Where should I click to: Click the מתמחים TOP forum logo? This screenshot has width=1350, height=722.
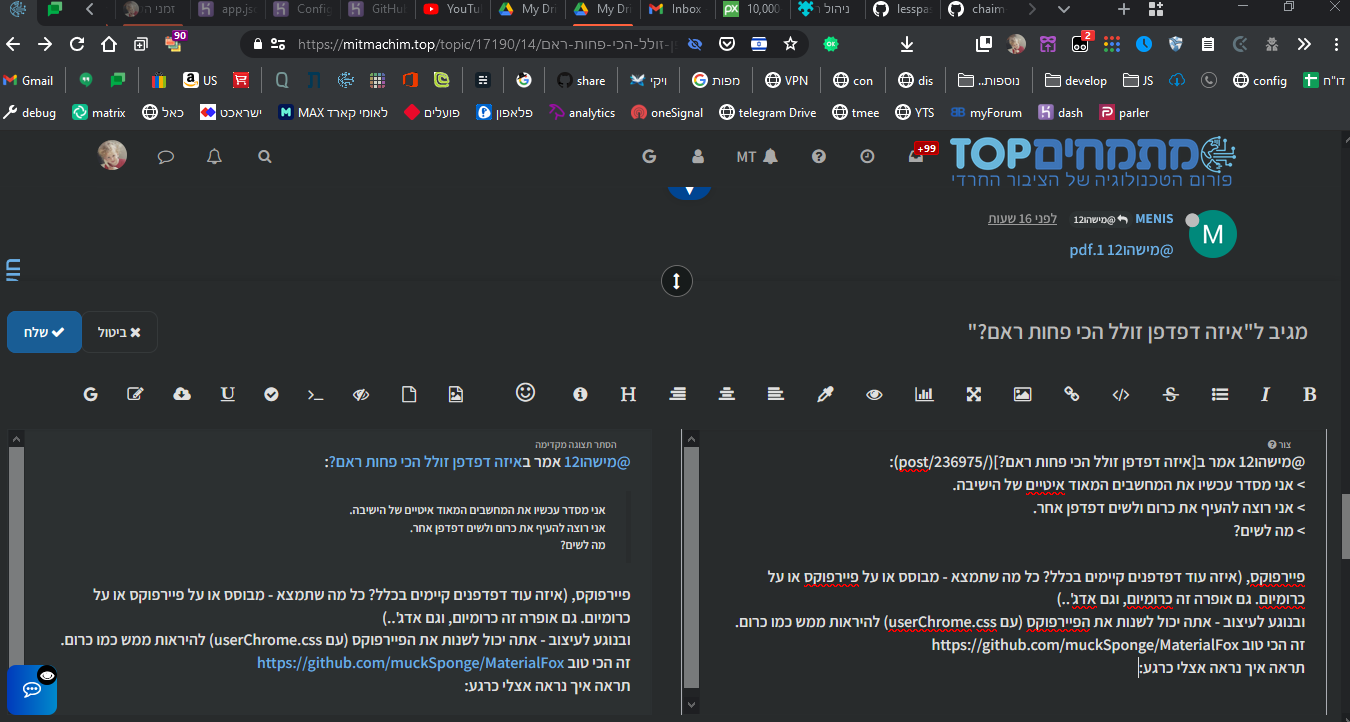click(1093, 163)
